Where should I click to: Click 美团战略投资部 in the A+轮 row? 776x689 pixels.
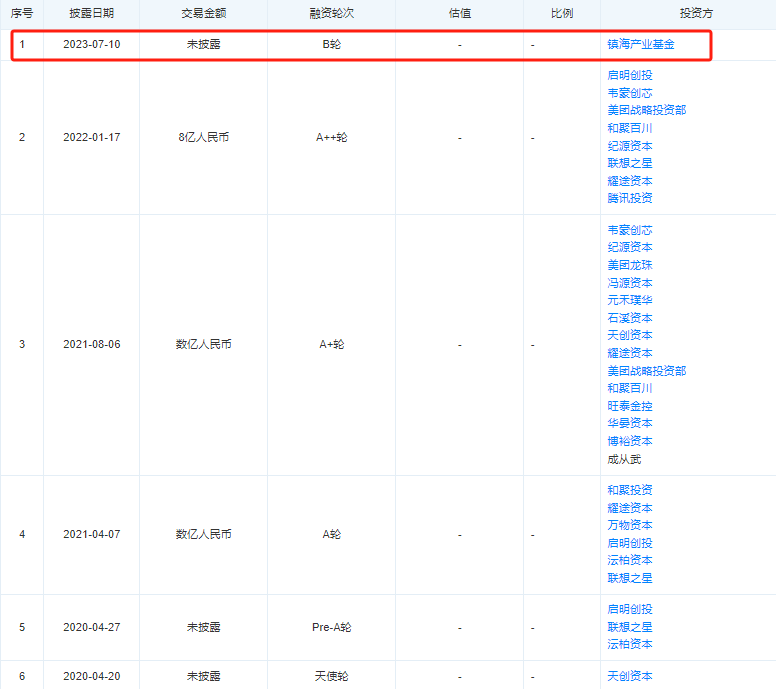click(x=647, y=371)
